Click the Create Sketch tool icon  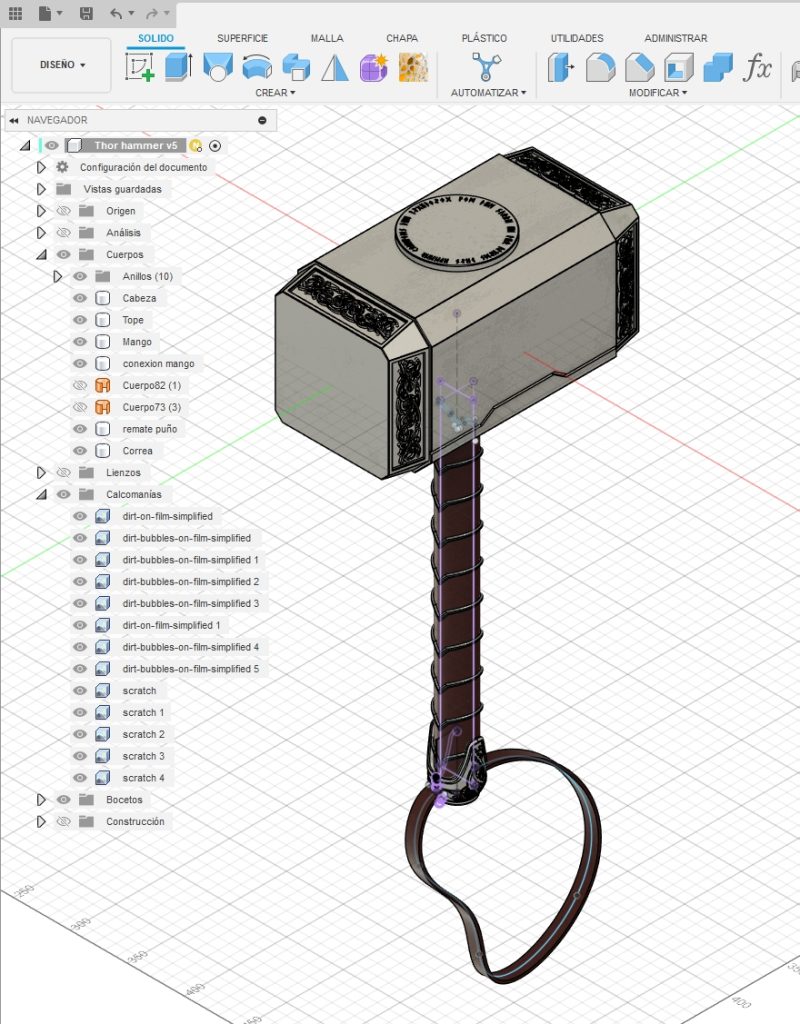pyautogui.click(x=139, y=67)
